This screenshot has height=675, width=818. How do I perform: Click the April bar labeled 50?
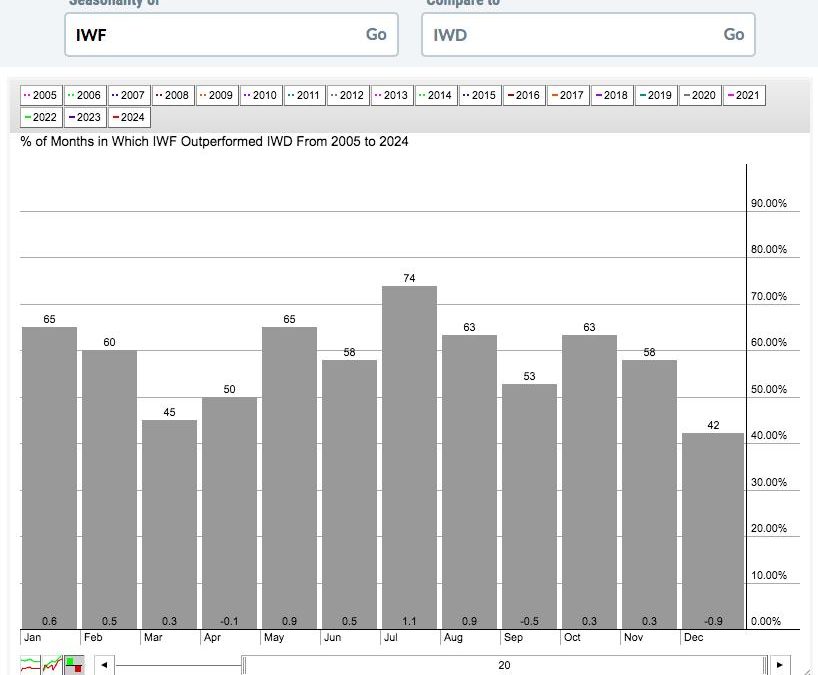pos(230,513)
